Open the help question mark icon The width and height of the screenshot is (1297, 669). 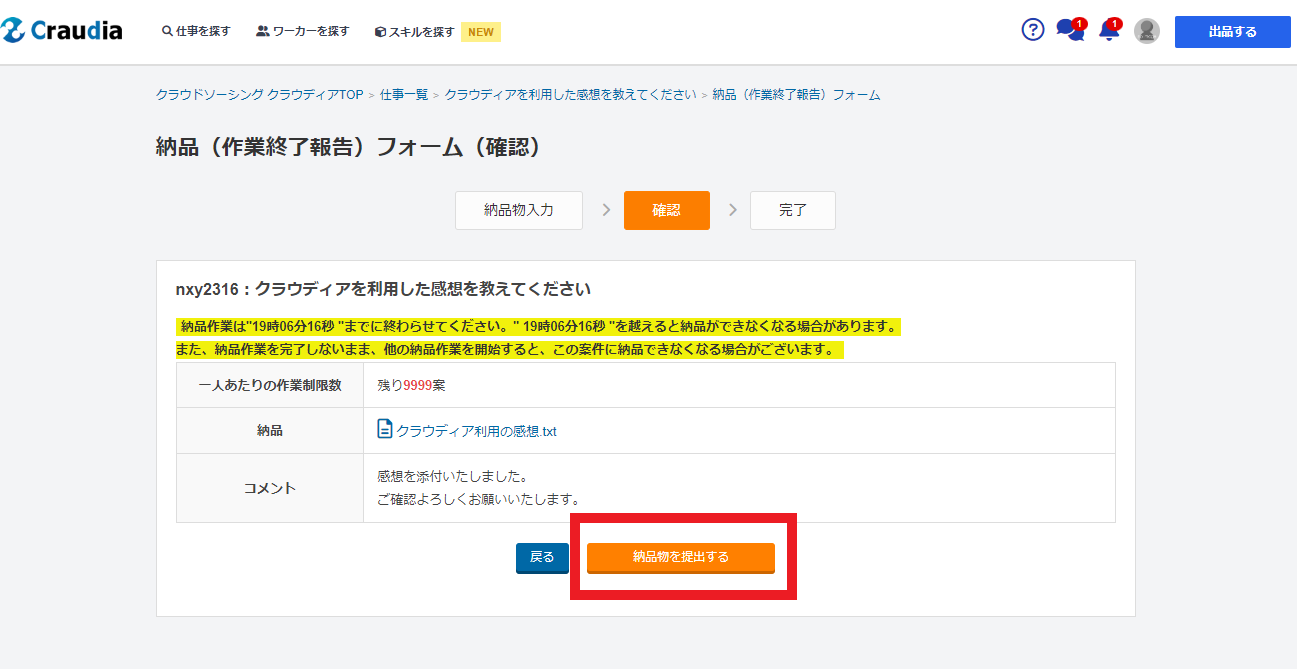pyautogui.click(x=1032, y=30)
